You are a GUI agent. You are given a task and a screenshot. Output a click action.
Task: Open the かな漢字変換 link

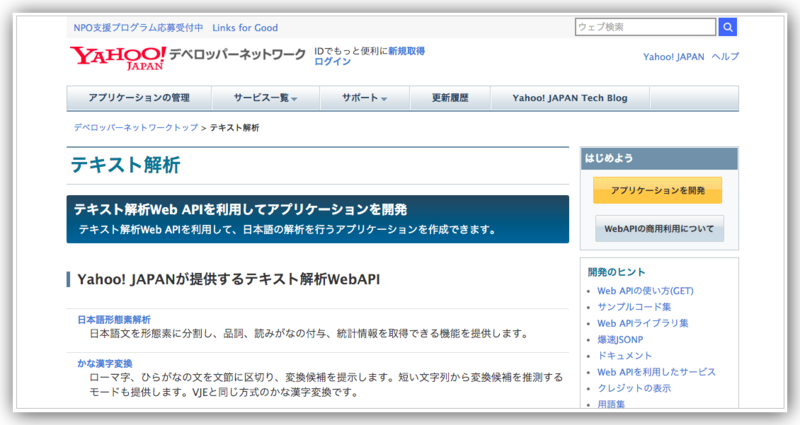click(x=105, y=363)
